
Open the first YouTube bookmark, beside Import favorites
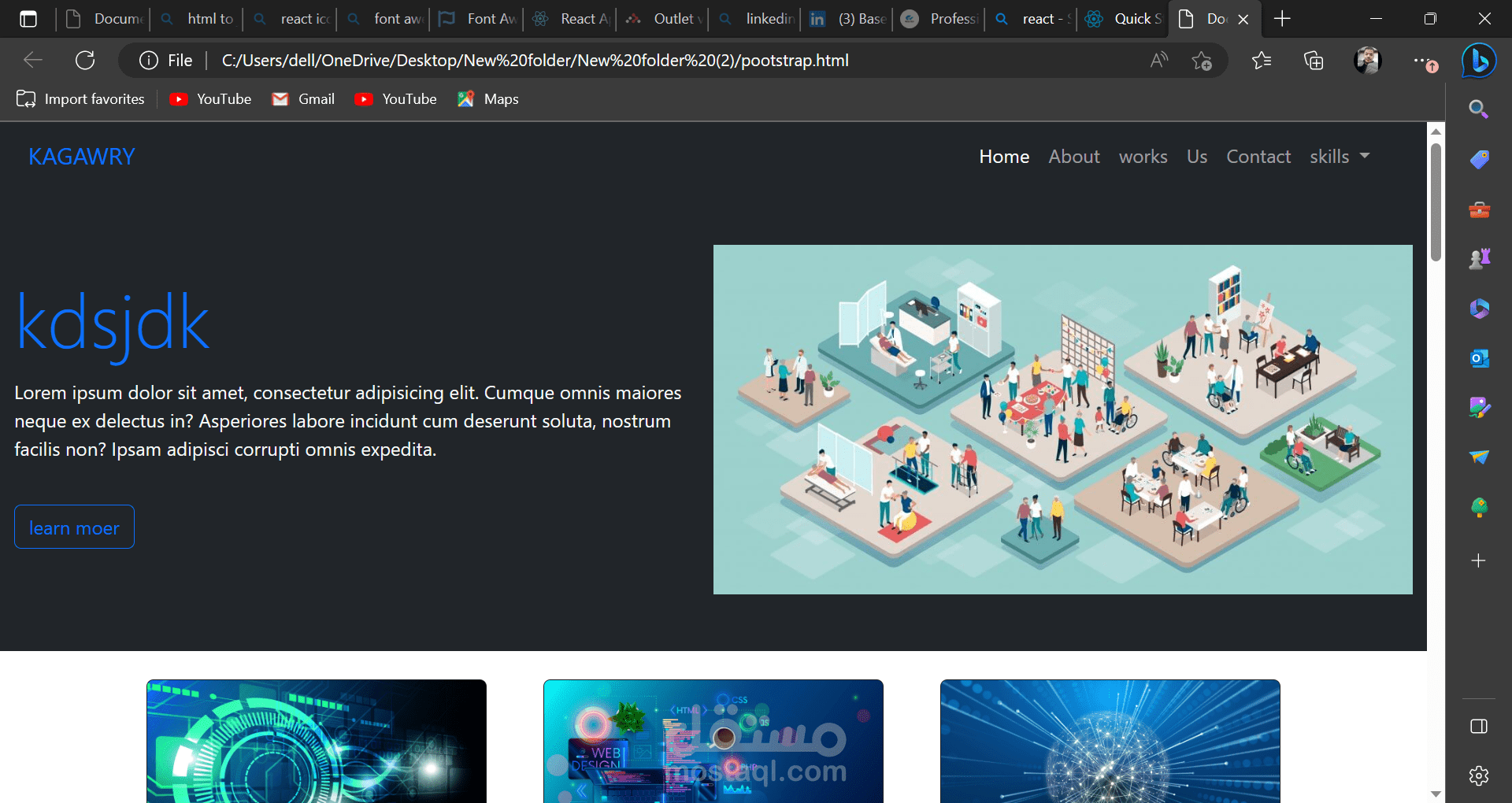[211, 99]
